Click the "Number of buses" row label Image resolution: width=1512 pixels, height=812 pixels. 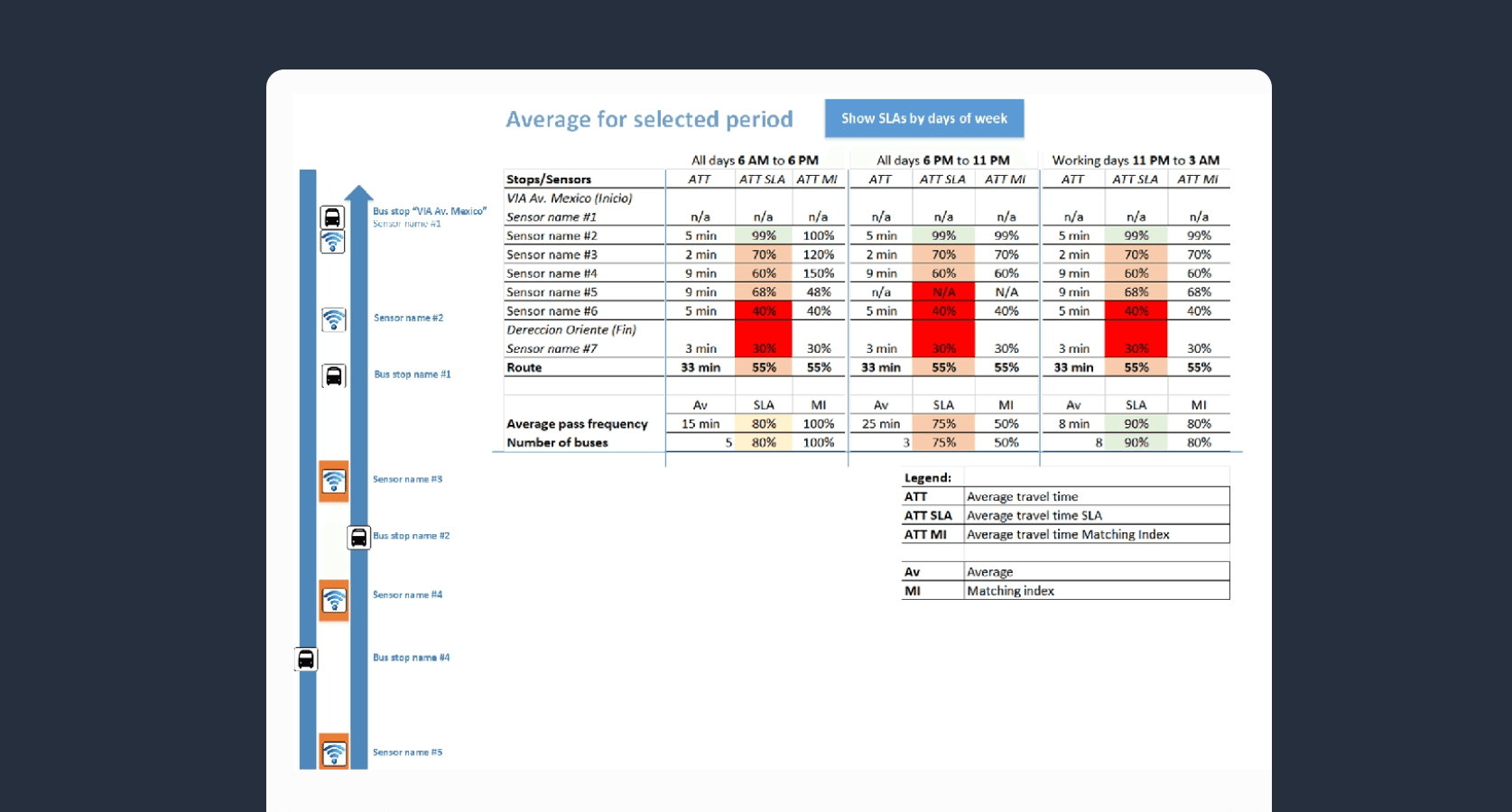point(557,443)
